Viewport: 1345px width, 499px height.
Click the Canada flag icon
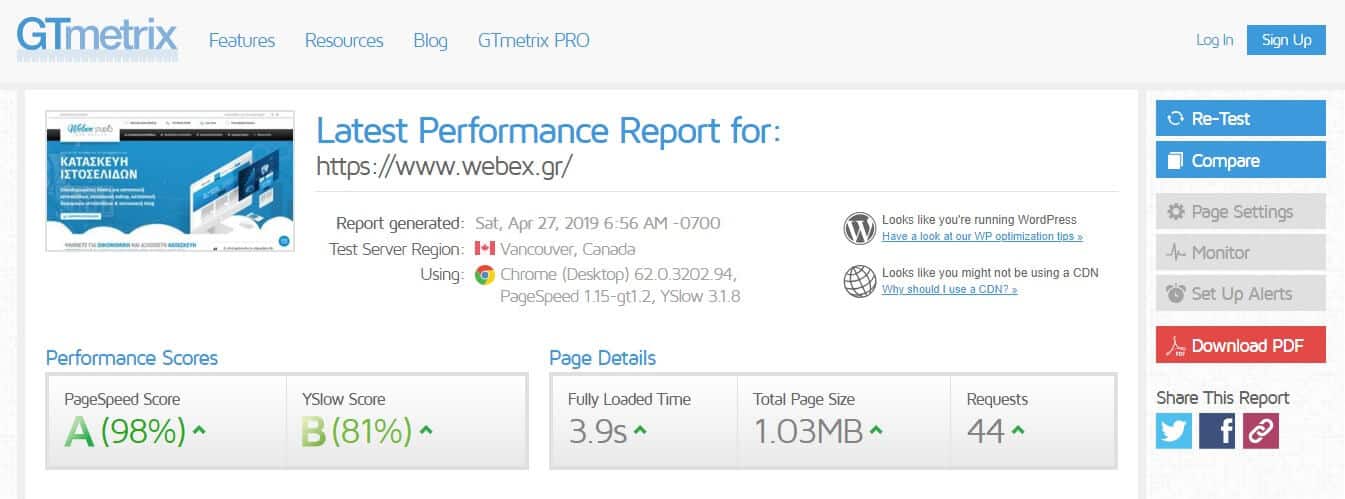tap(485, 249)
